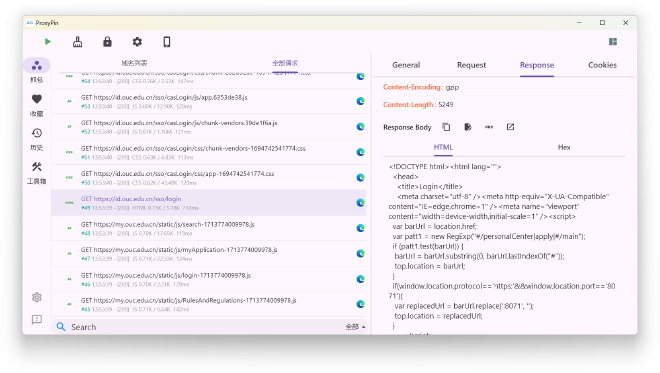Switch body view to Hex

pos(564,147)
